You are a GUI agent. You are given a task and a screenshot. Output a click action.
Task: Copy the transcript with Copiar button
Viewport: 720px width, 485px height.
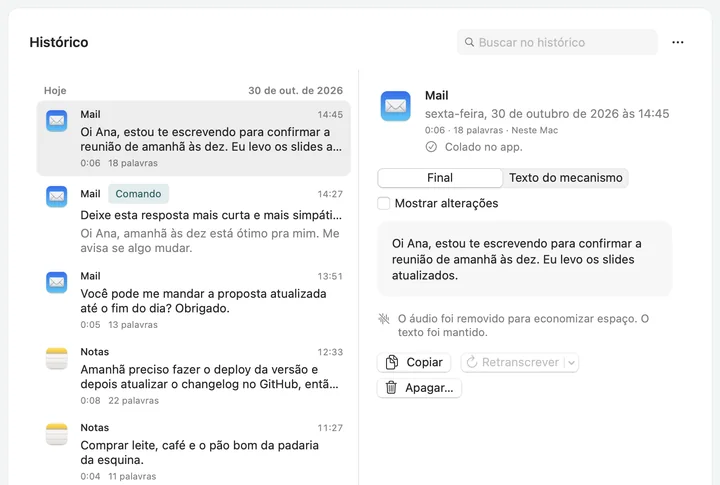click(x=414, y=362)
